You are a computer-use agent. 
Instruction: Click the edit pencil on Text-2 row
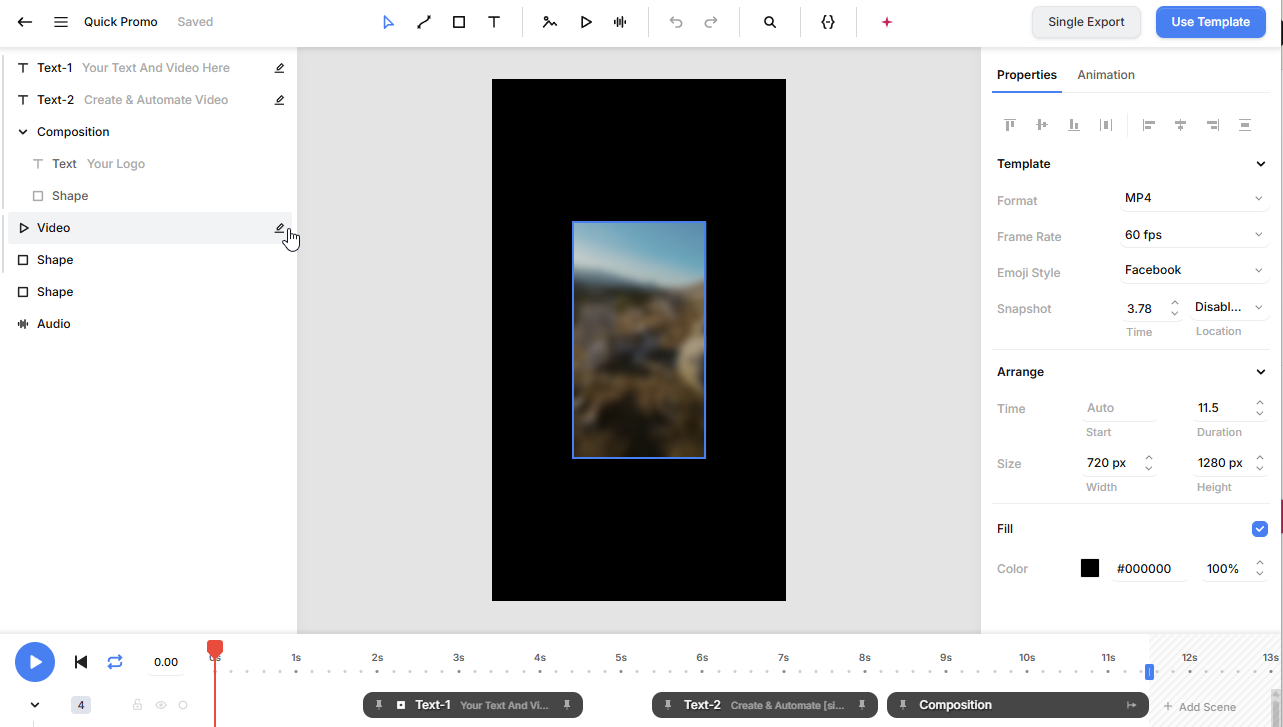(x=280, y=100)
